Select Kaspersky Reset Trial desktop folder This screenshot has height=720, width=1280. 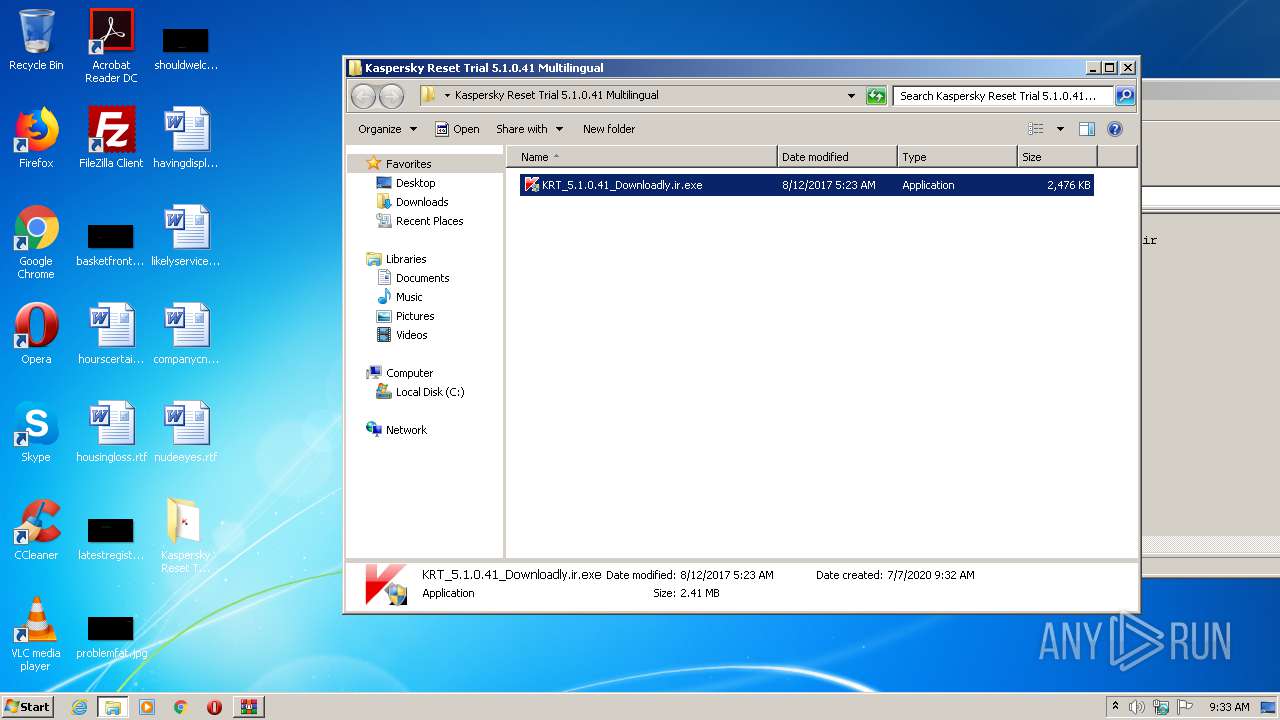pyautogui.click(x=186, y=536)
